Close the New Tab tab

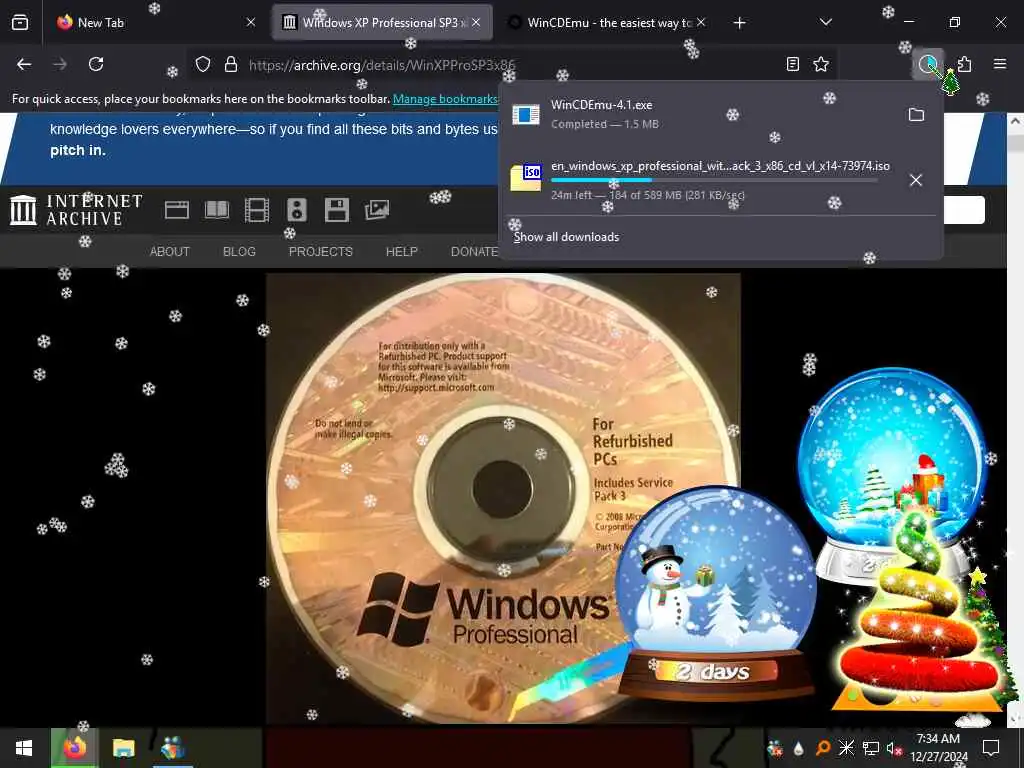[251, 23]
